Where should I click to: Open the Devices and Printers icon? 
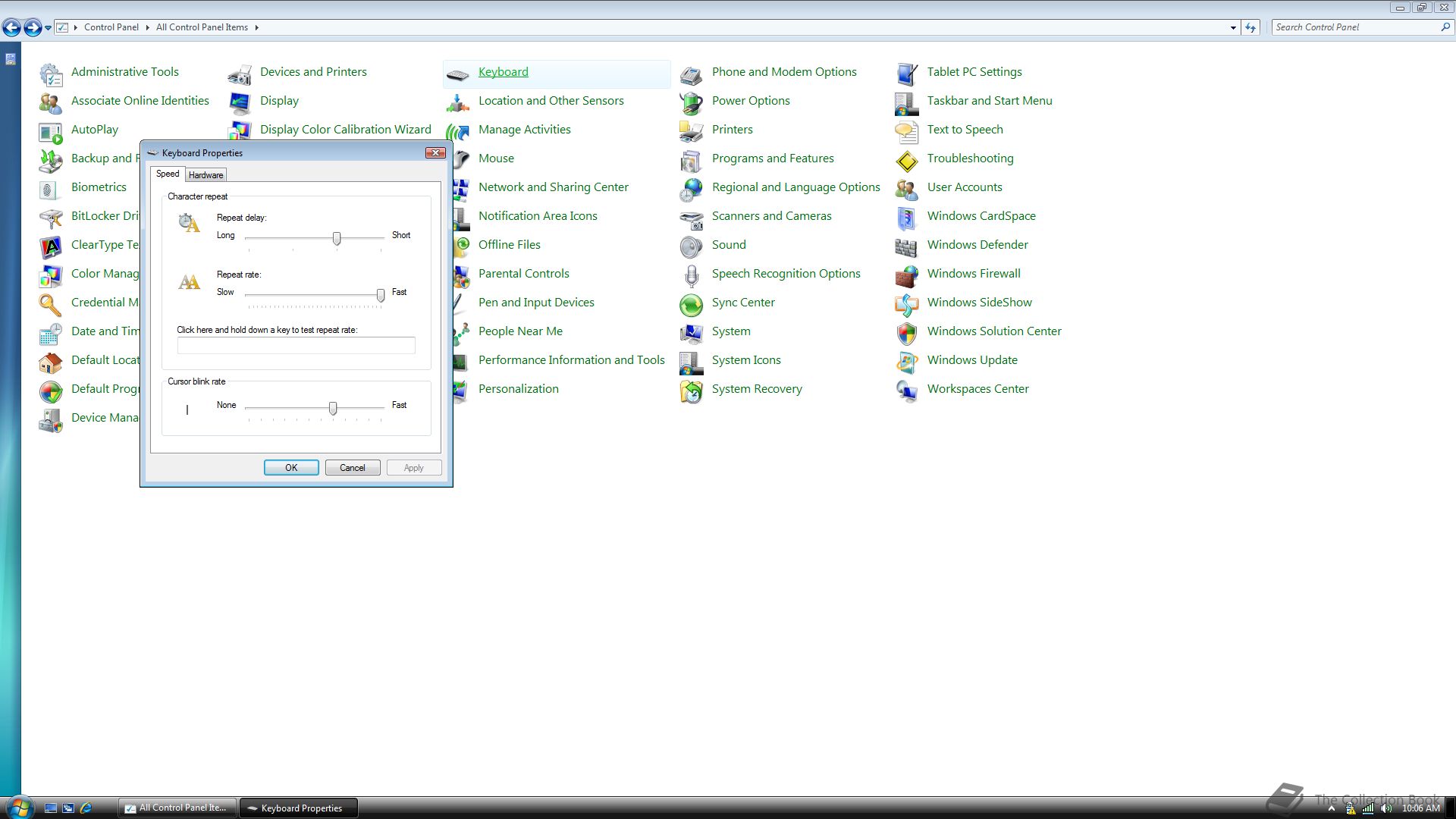click(x=240, y=74)
